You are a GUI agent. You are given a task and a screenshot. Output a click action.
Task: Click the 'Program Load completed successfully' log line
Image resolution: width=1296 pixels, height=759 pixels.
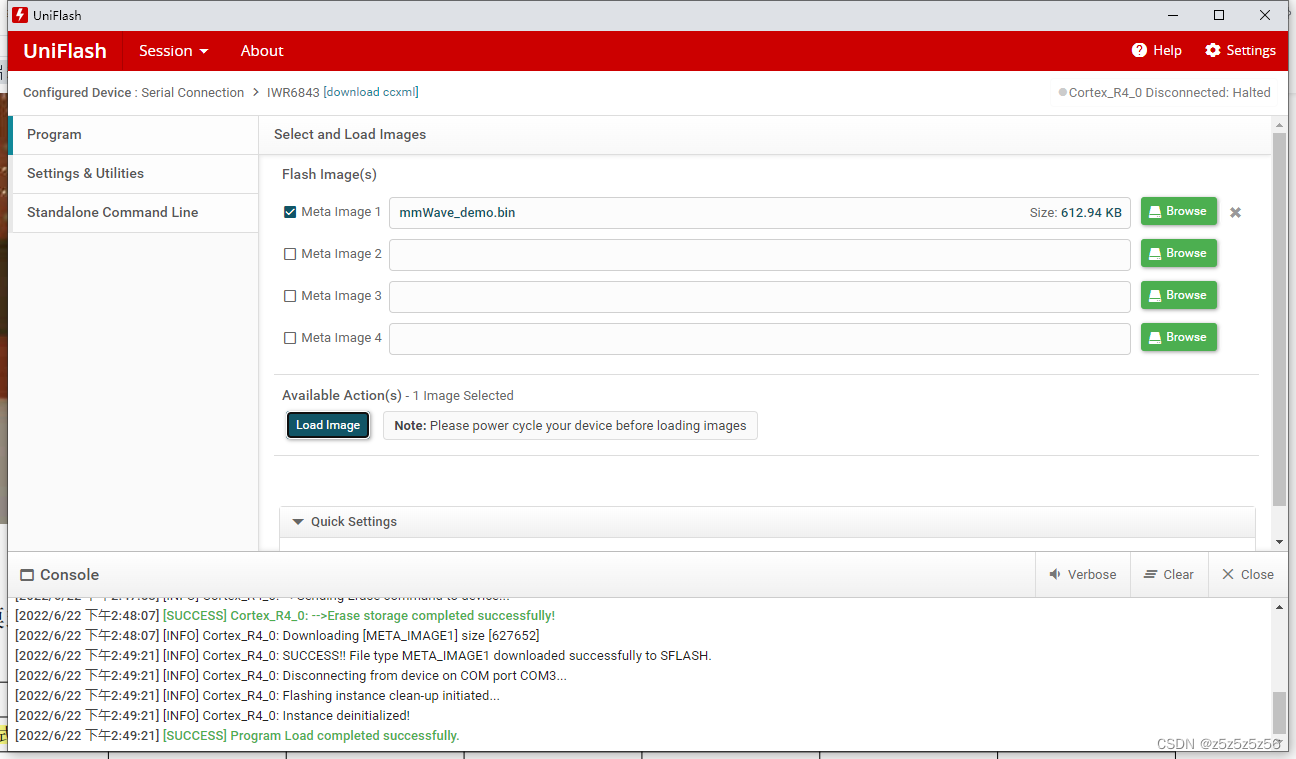(237, 736)
